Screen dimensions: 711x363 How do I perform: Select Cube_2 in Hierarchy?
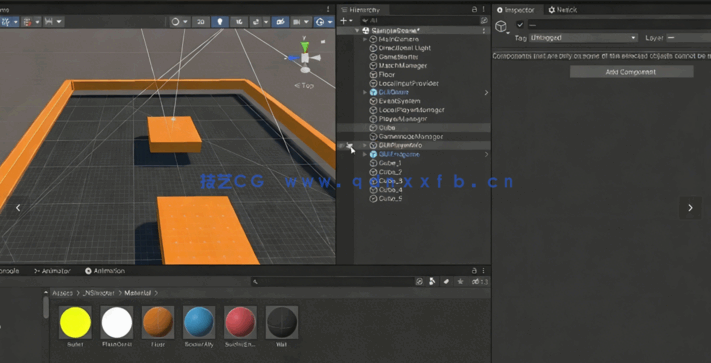[390, 172]
